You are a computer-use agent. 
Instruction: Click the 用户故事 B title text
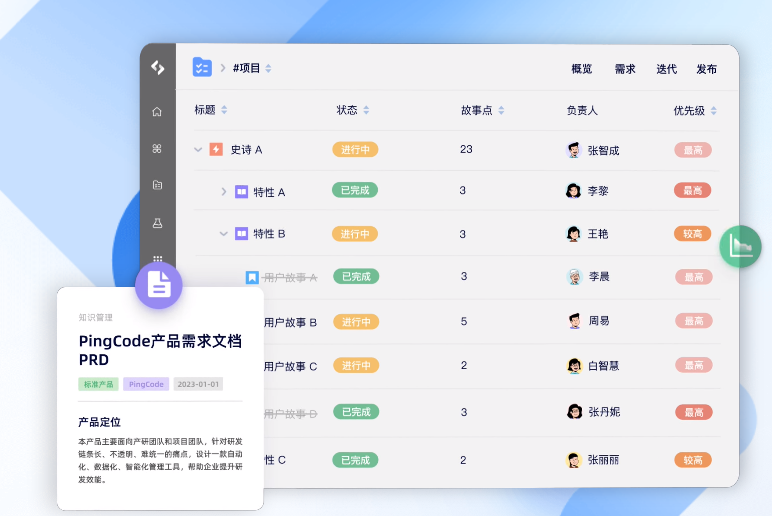[x=290, y=322]
